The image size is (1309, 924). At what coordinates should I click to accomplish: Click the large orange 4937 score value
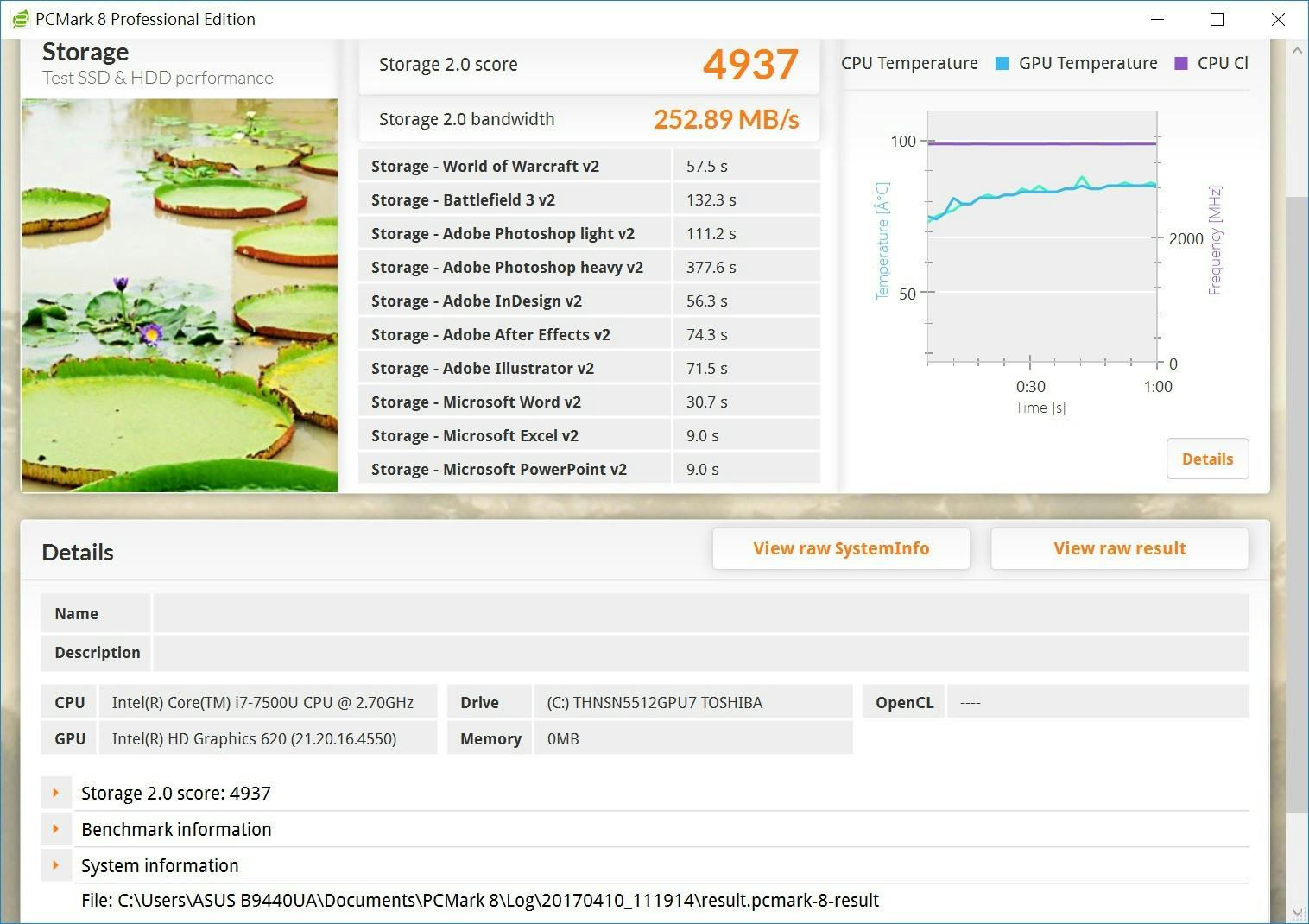click(x=750, y=64)
